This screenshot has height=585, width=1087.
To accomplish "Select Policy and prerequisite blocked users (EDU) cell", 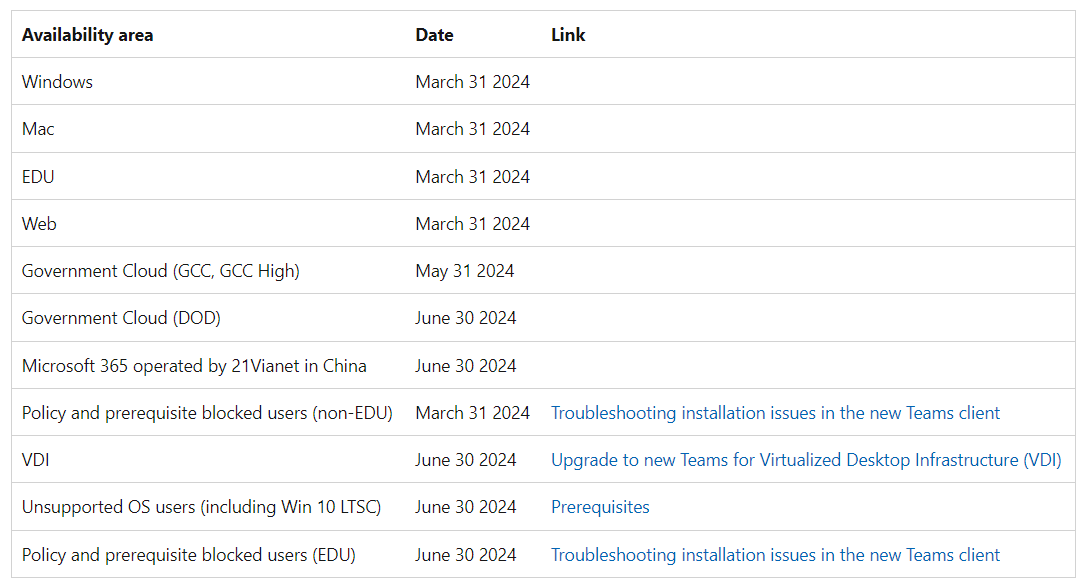I will 189,555.
